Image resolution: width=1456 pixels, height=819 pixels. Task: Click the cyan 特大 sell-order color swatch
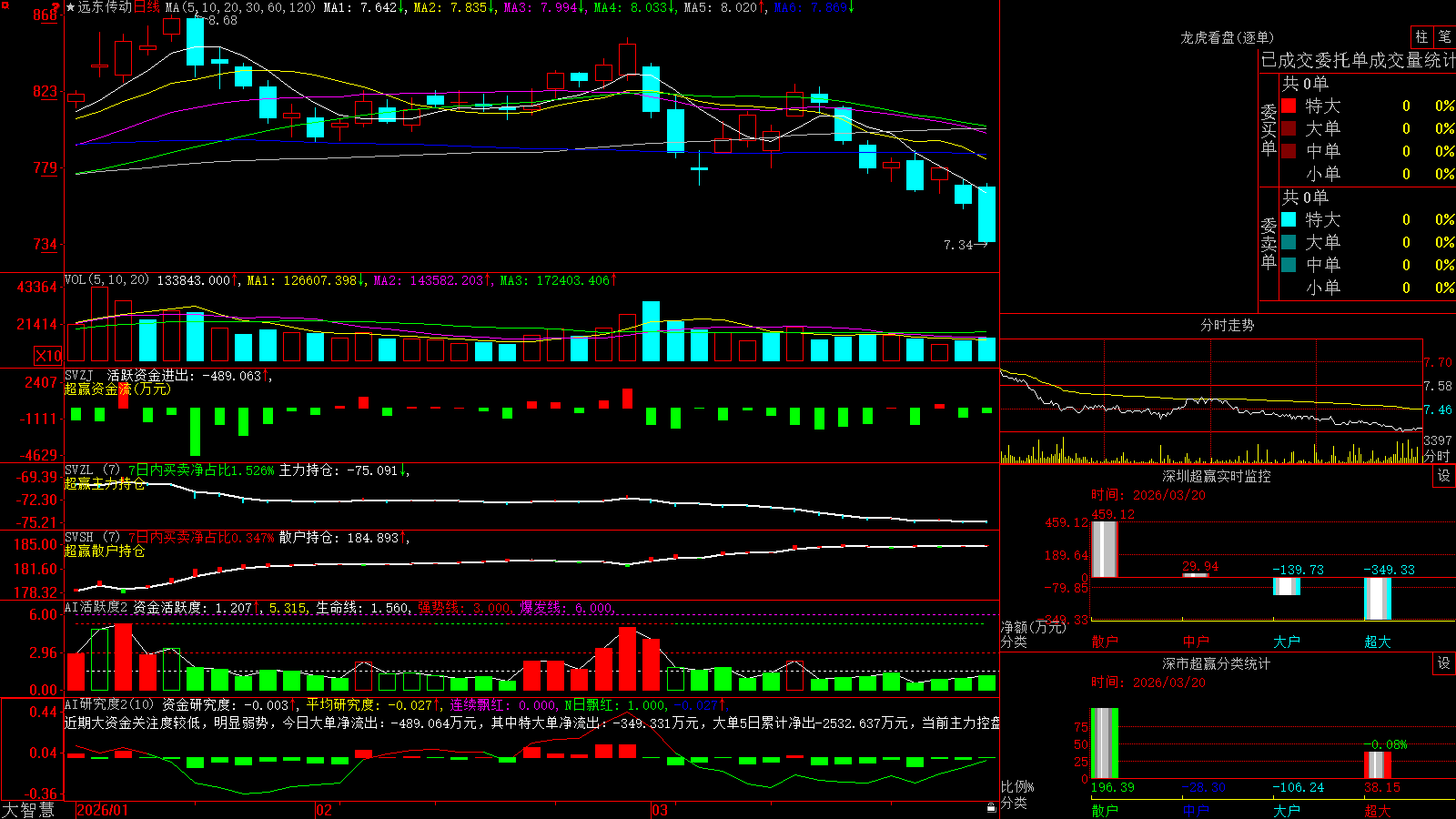click(1289, 219)
